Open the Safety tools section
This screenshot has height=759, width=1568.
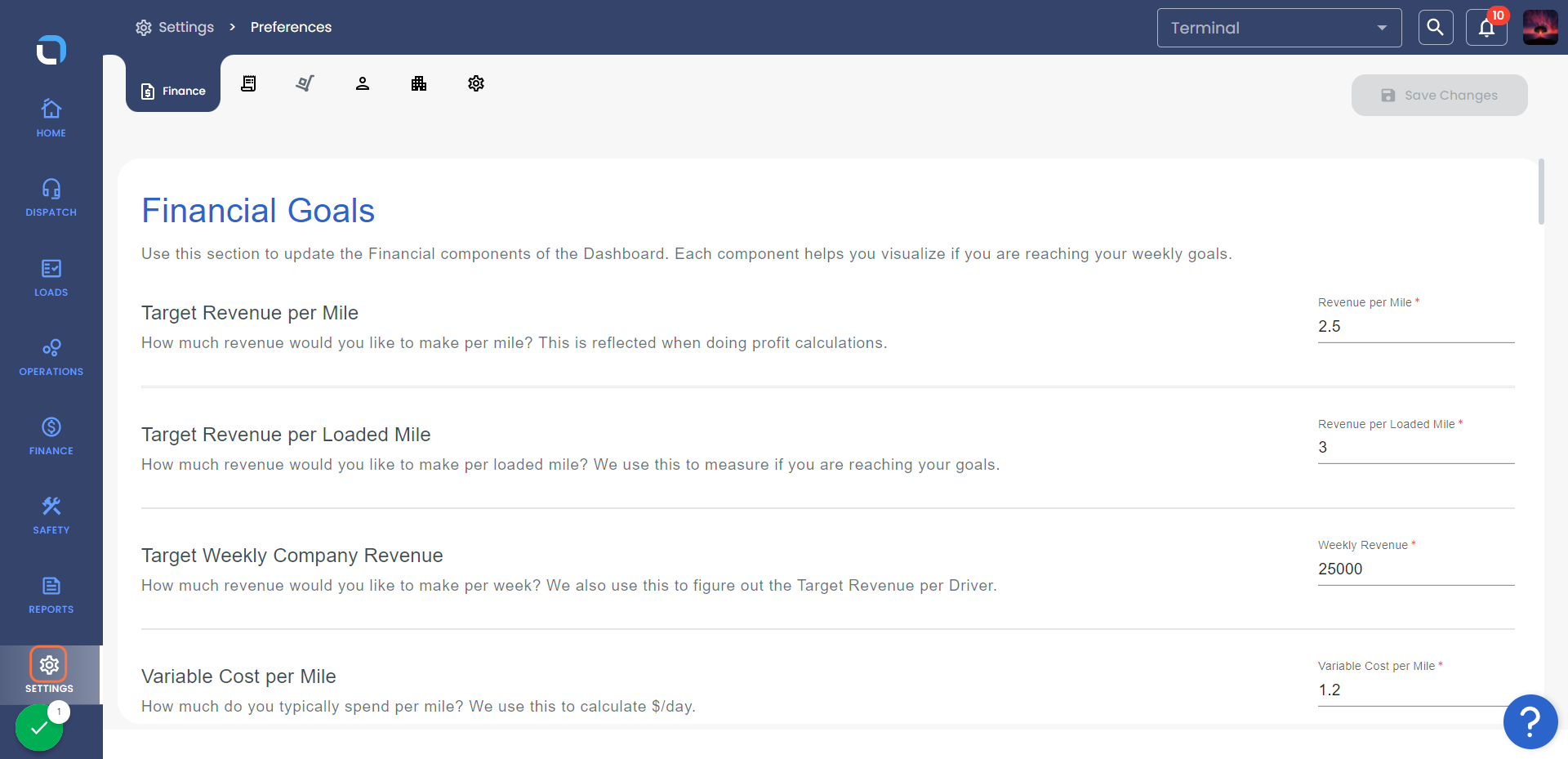[51, 516]
